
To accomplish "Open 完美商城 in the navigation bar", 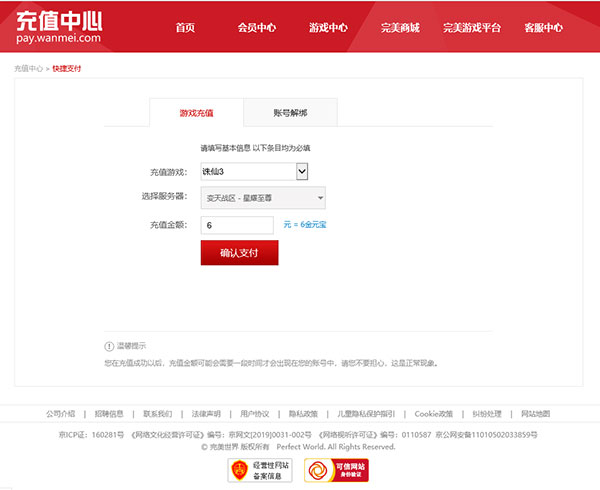I will tap(400, 28).
